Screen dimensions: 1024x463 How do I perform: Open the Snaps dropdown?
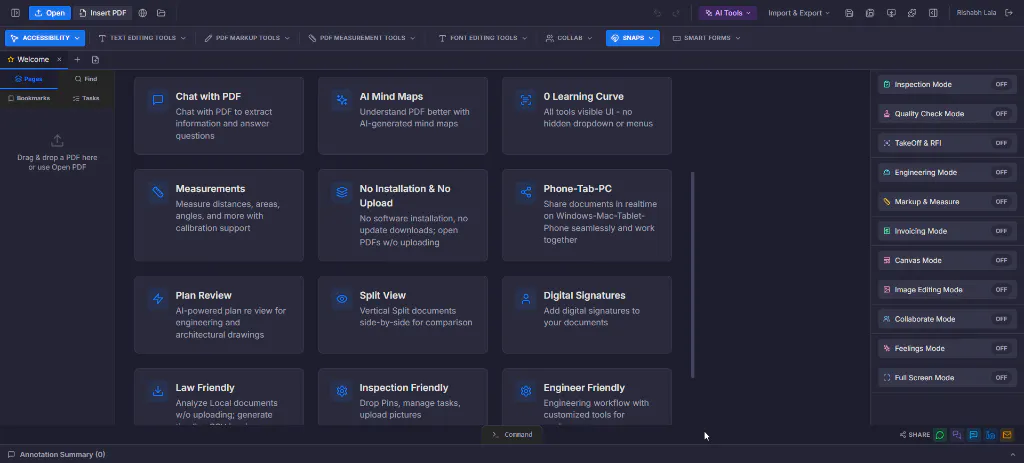click(633, 38)
